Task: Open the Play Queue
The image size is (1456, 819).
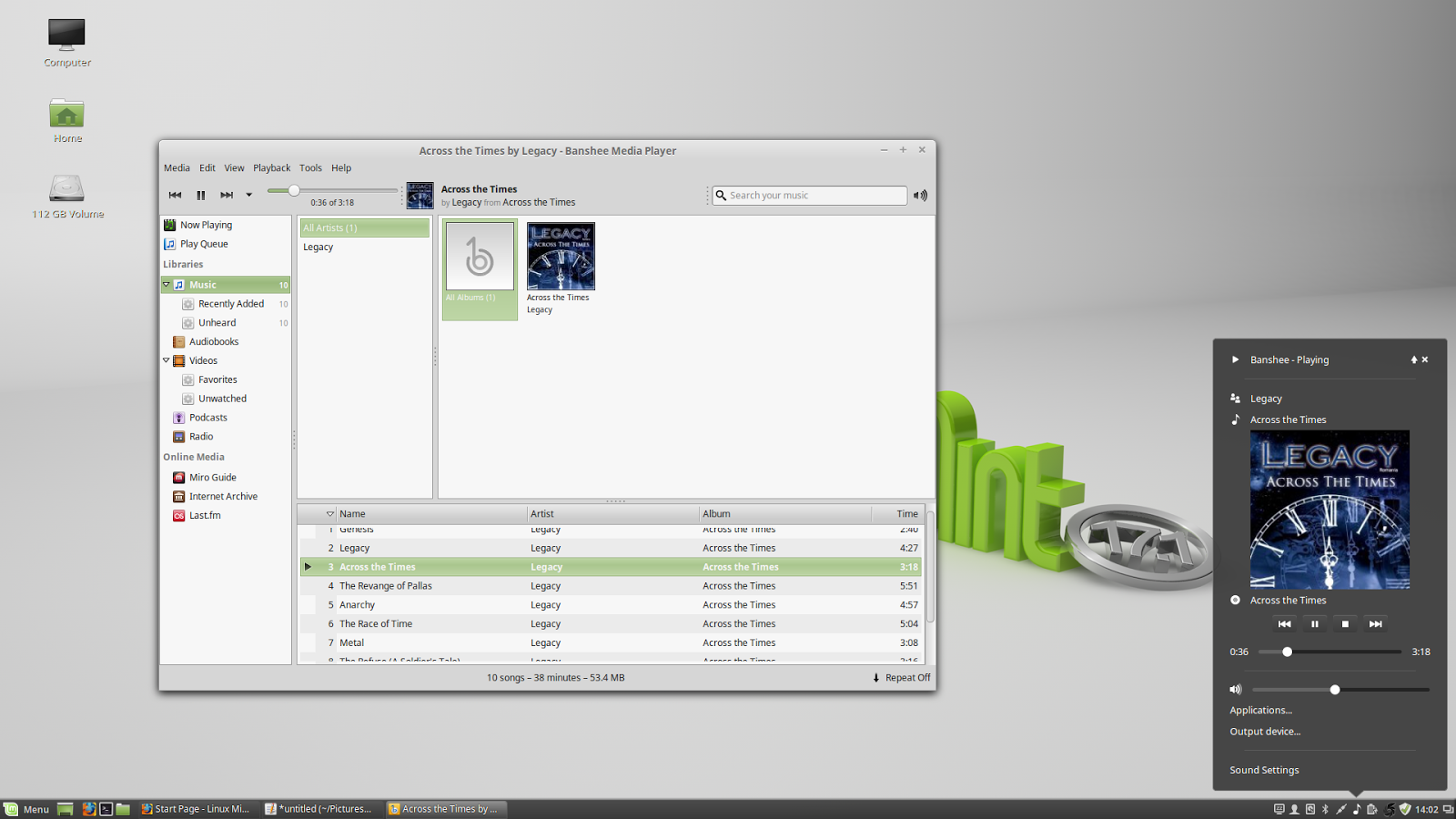Action: coord(203,244)
